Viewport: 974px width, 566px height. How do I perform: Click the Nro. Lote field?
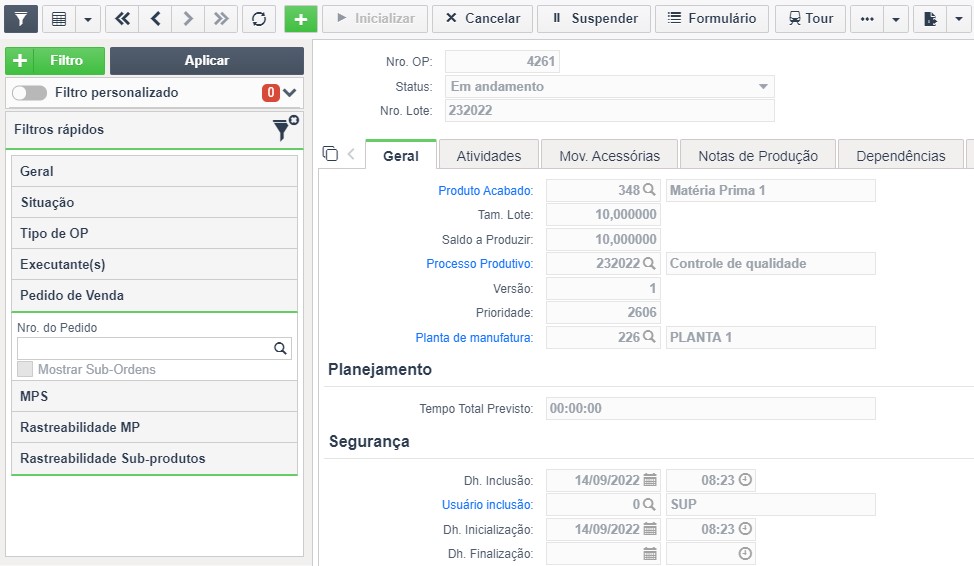click(609, 111)
